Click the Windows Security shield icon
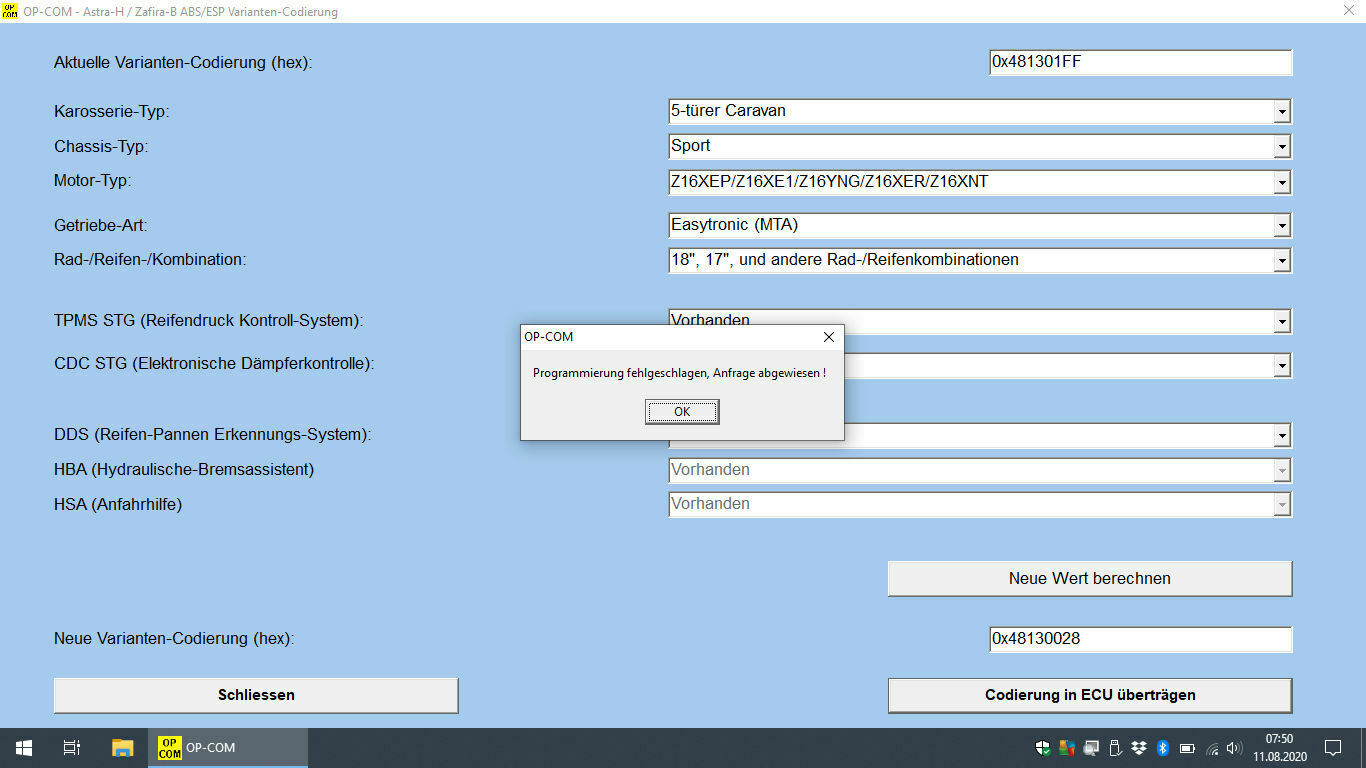The width and height of the screenshot is (1366, 768). (x=1043, y=747)
